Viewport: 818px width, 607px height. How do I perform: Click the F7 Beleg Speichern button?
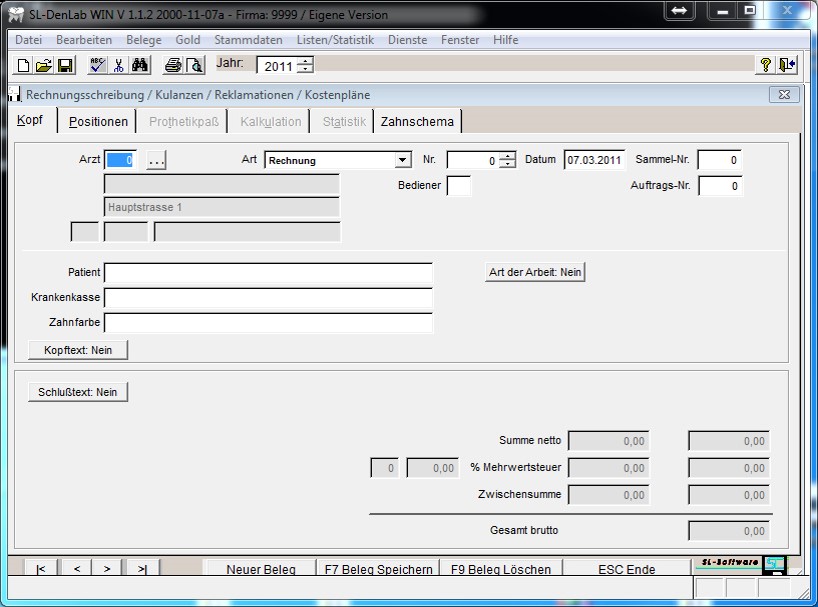pos(378,569)
